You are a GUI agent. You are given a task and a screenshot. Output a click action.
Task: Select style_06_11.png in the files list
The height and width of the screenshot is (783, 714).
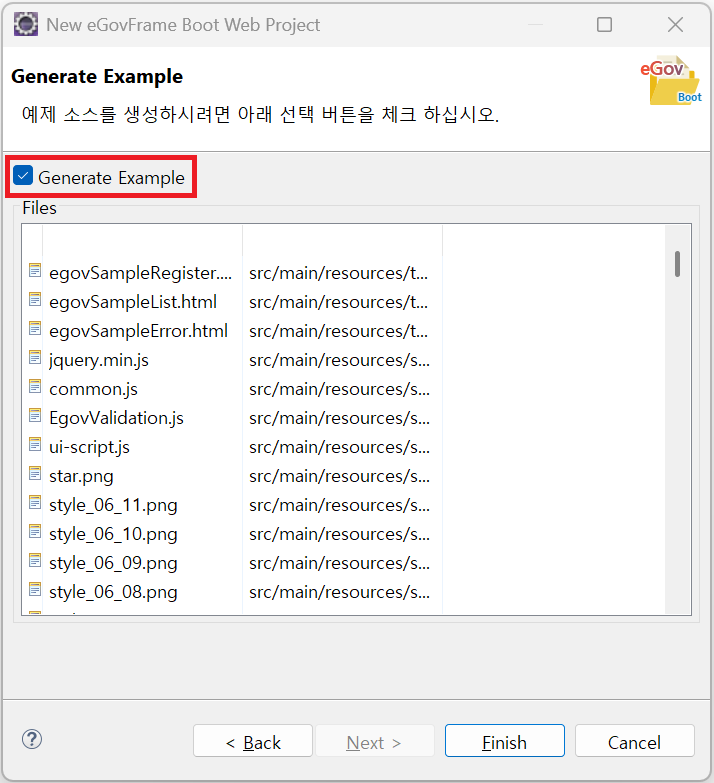click(x=113, y=505)
